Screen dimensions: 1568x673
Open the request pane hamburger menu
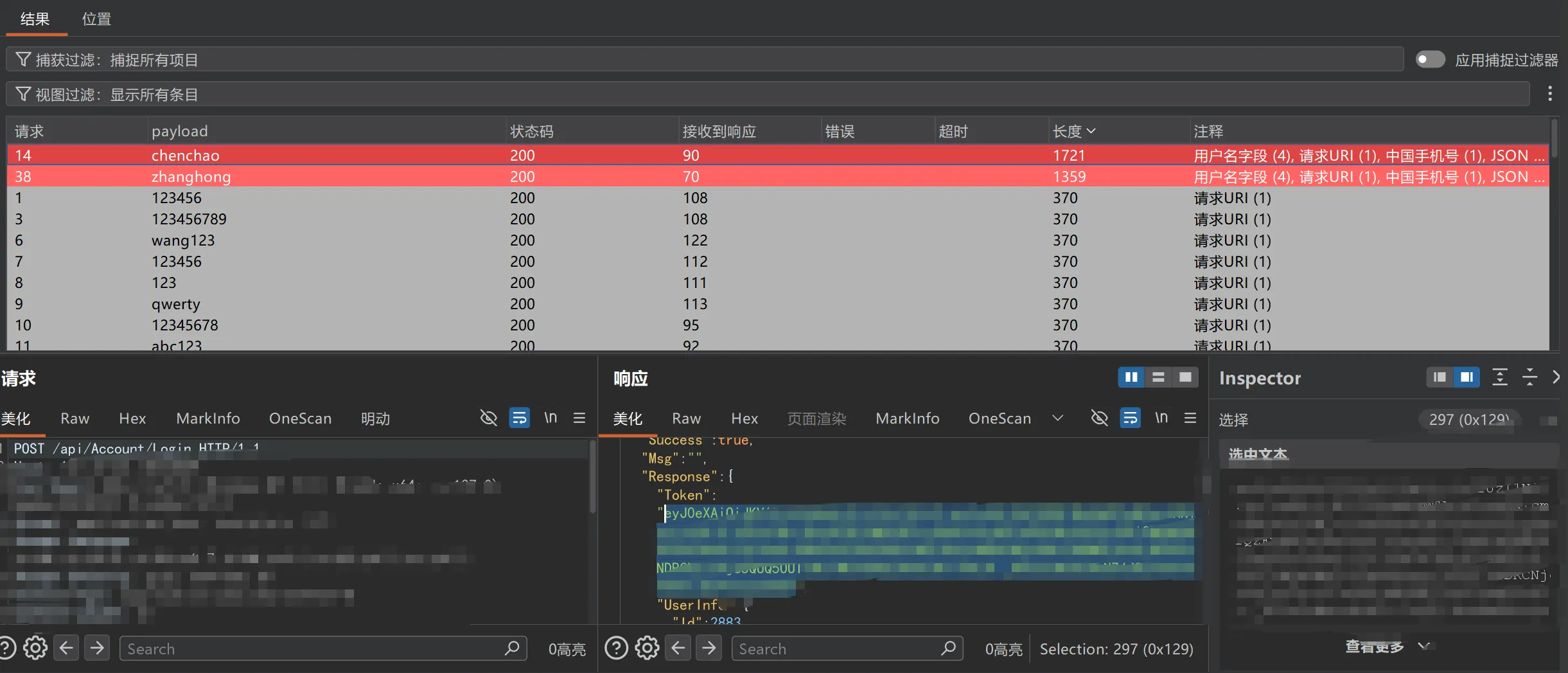(579, 418)
